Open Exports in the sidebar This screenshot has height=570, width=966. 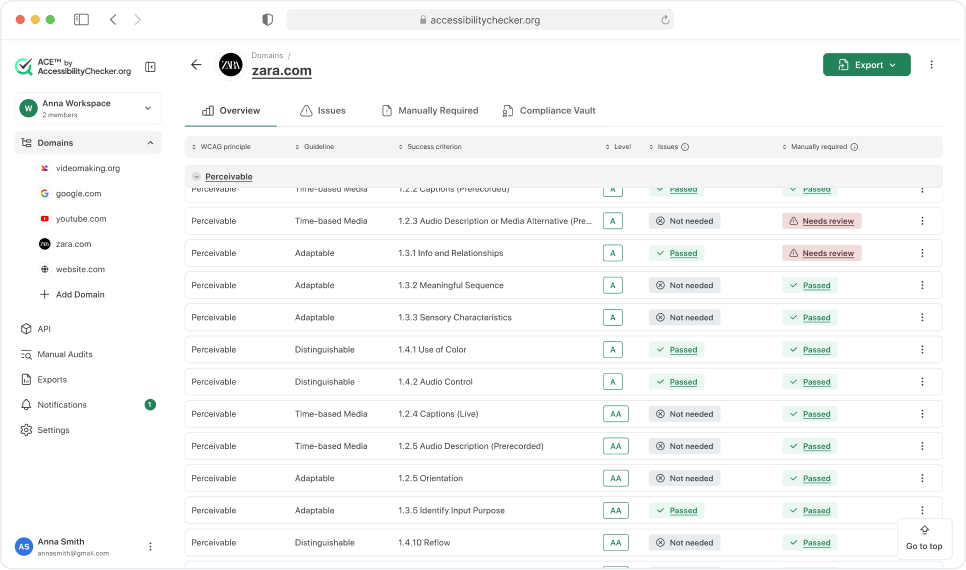(44, 380)
